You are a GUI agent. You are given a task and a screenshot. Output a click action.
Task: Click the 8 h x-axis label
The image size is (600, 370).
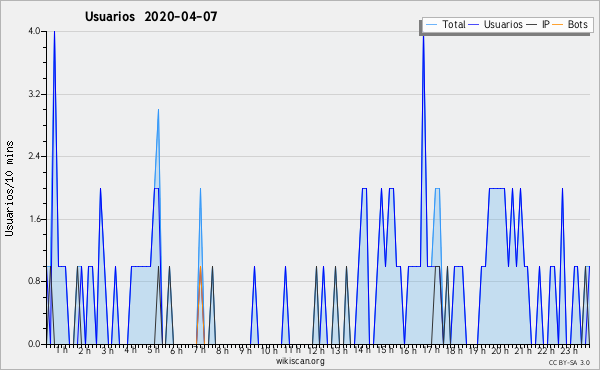(x=222, y=350)
